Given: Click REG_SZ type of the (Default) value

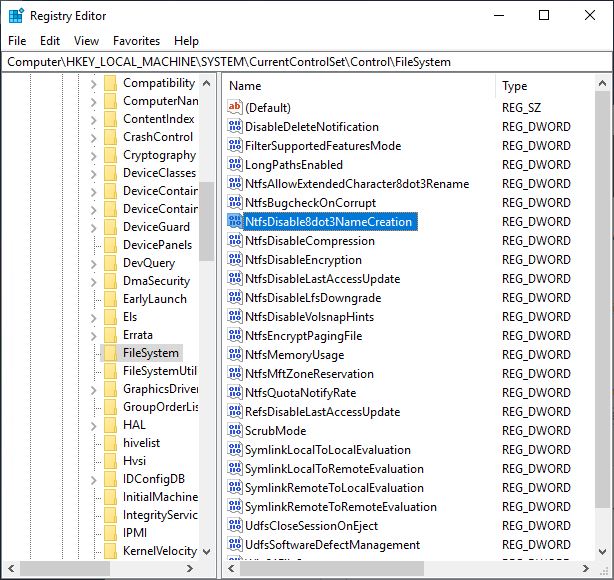Looking at the screenshot, I should pyautogui.click(x=521, y=107).
